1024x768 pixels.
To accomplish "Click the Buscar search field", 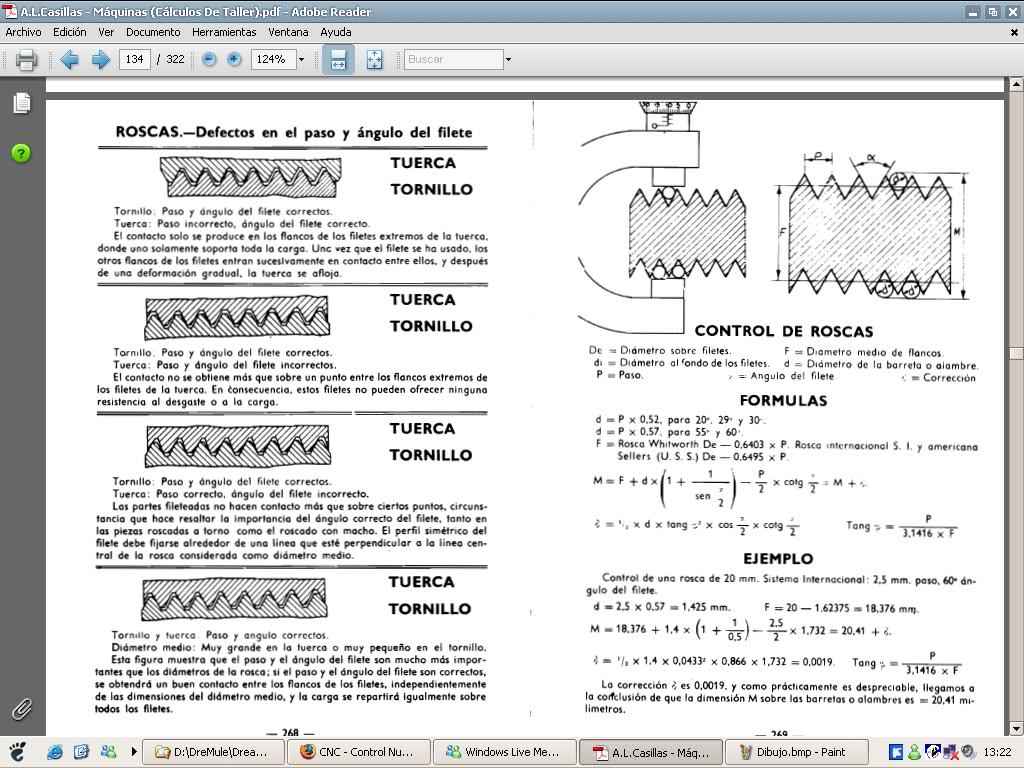I will tap(454, 59).
